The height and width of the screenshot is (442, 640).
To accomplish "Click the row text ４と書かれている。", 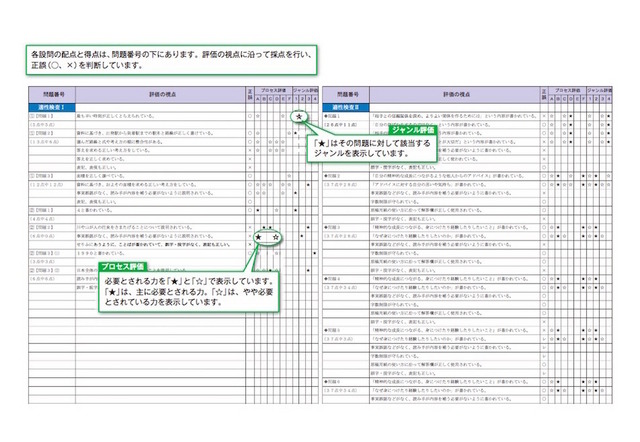I will click(94, 211).
